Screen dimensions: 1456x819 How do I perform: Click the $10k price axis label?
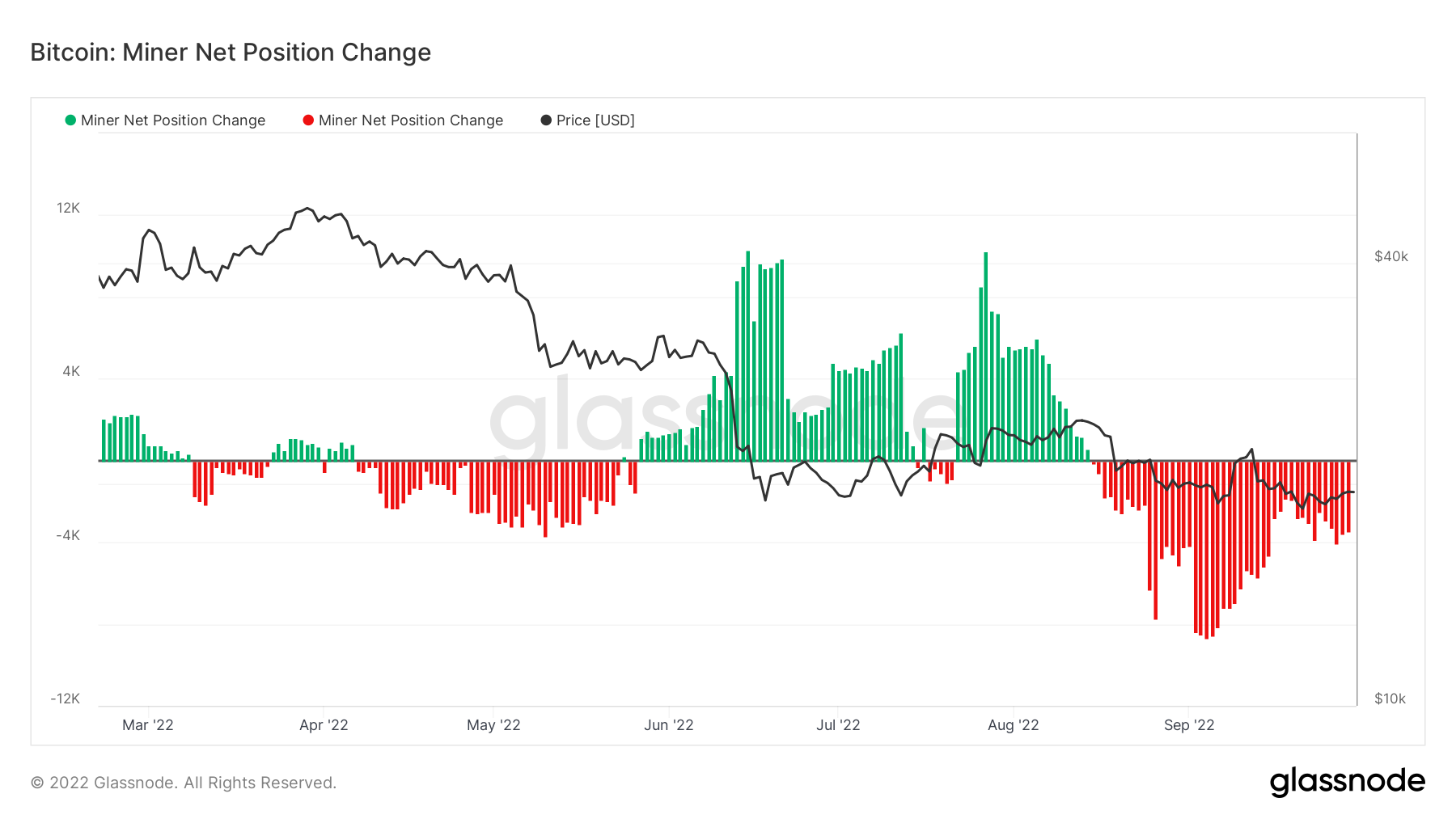click(x=1390, y=699)
